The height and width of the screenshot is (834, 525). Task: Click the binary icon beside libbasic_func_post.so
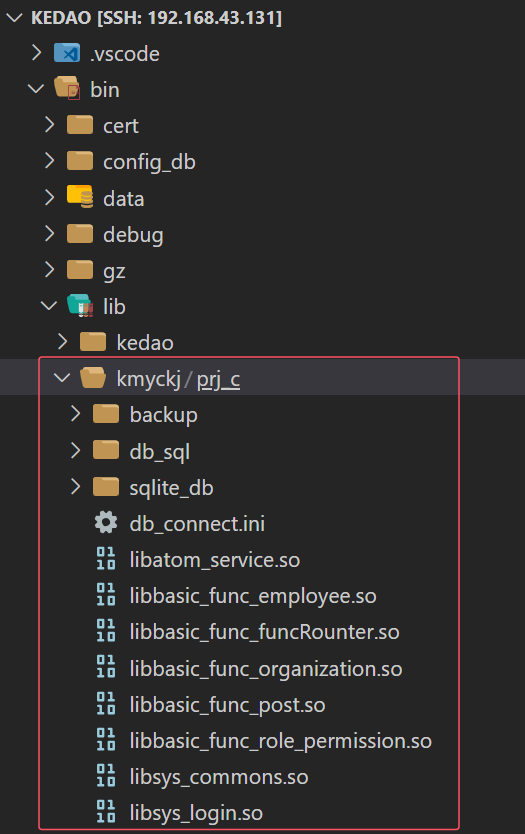[106, 703]
